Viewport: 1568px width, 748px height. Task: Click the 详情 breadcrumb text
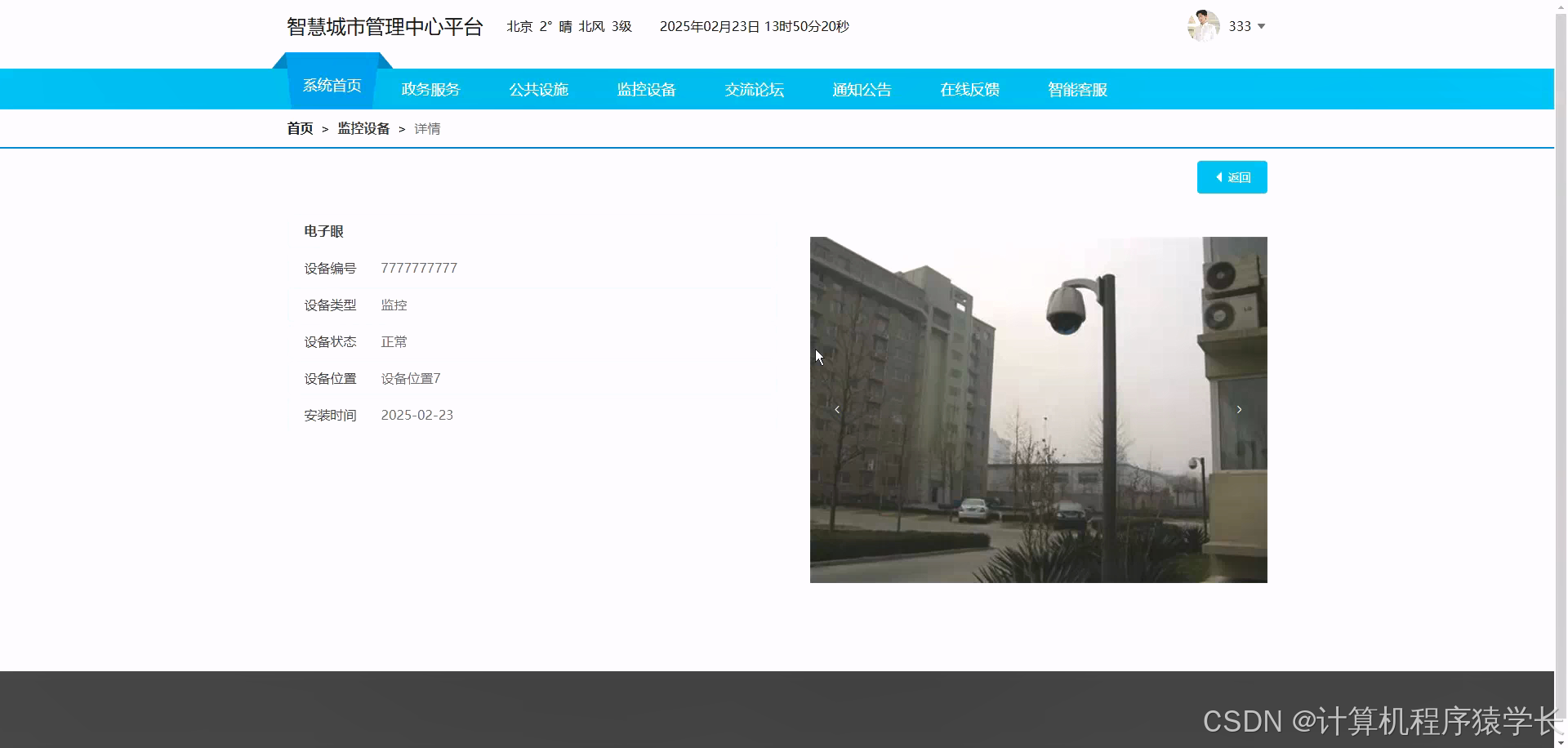(427, 128)
